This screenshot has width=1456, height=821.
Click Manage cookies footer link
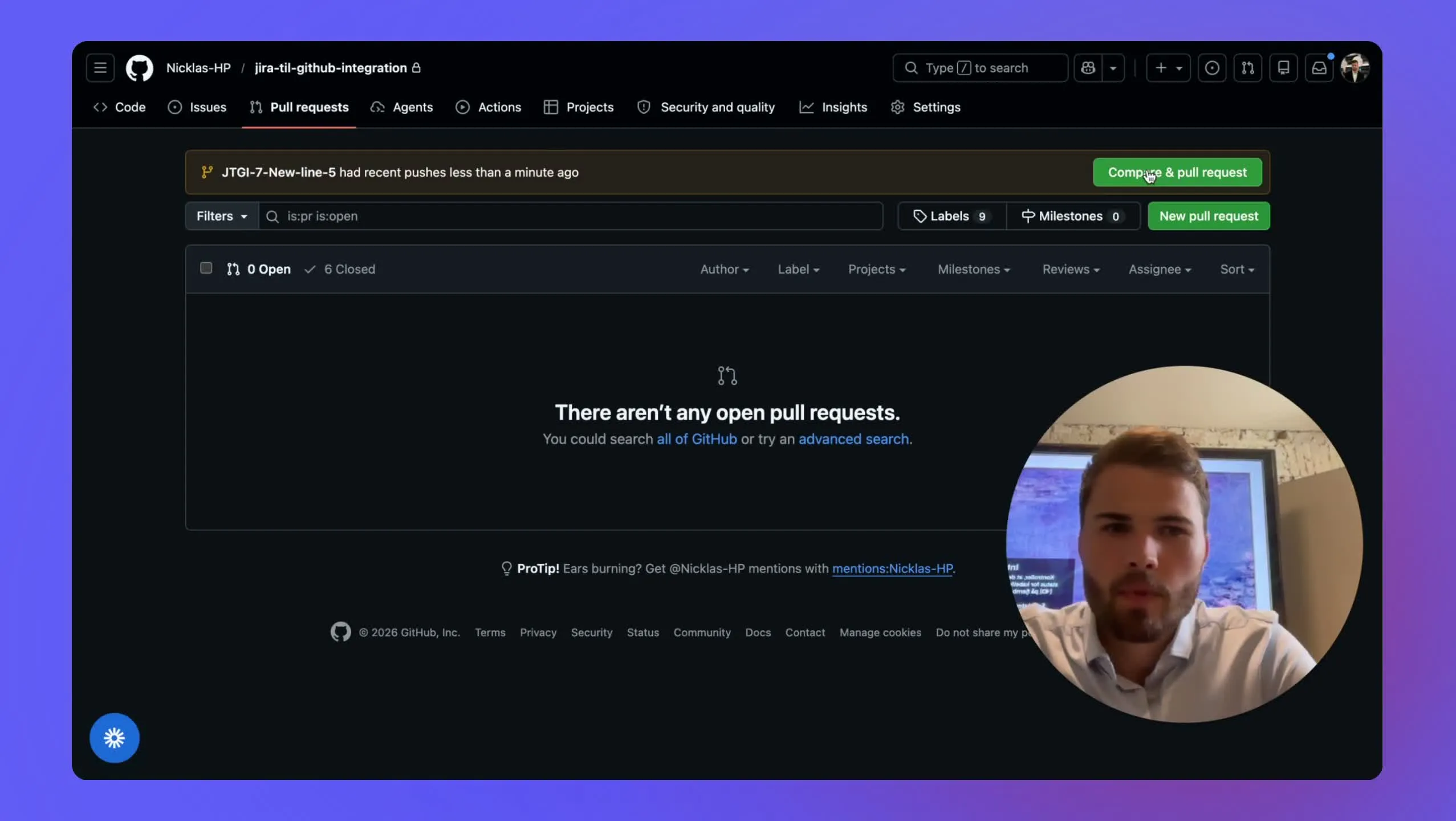coord(880,632)
